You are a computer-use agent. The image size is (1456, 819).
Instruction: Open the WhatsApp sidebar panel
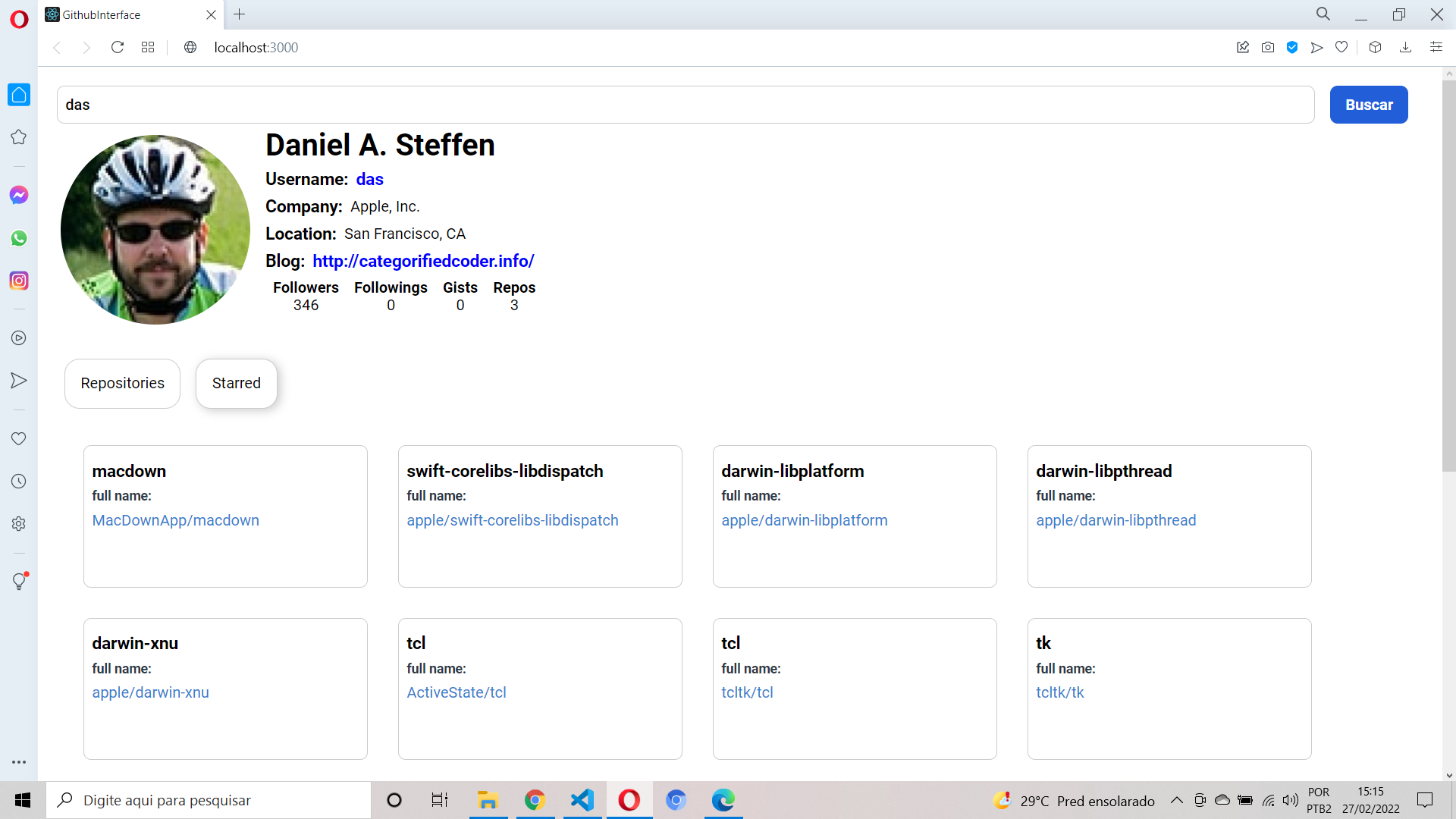[x=19, y=238]
